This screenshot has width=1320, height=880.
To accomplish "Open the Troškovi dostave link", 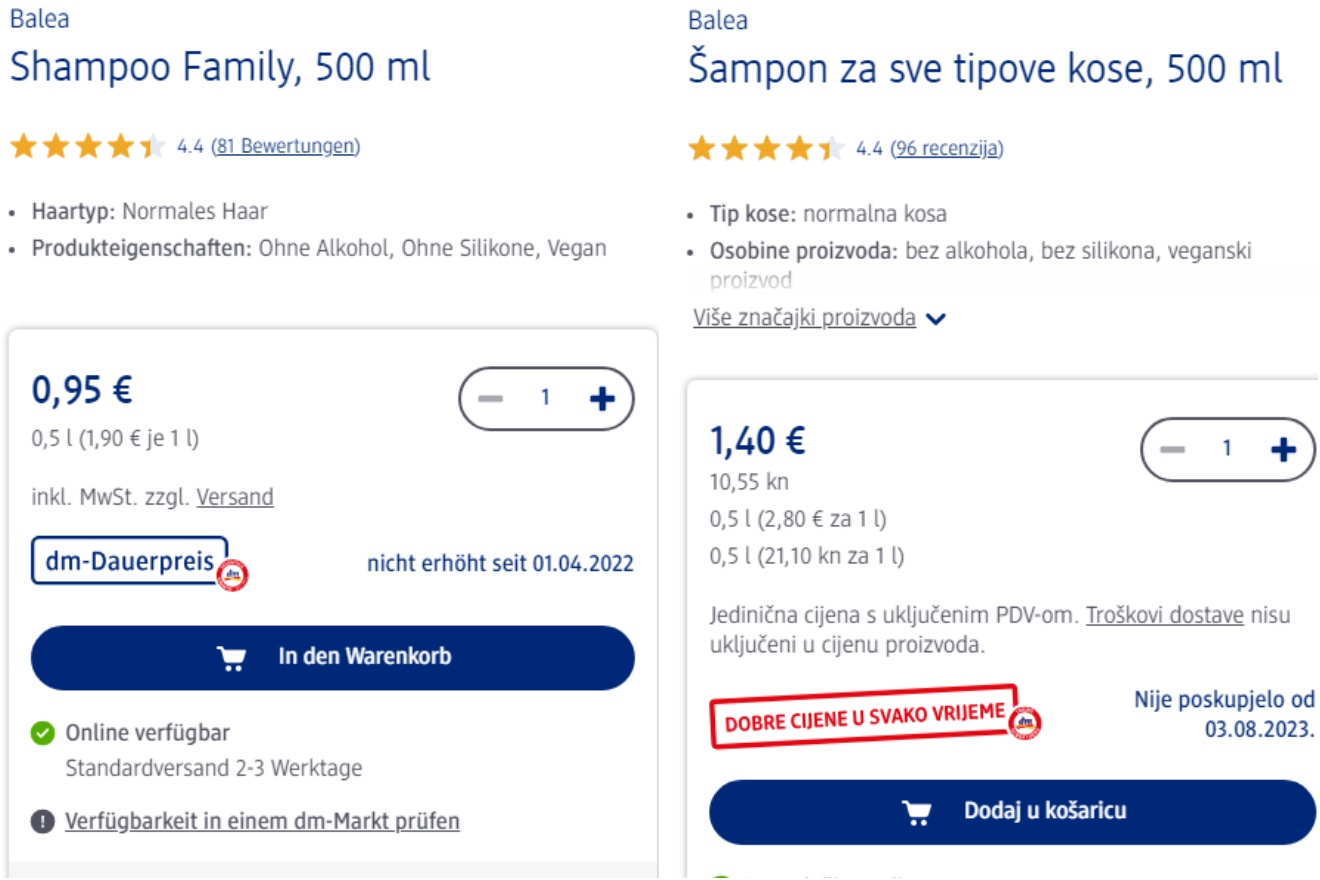I will 1165,615.
